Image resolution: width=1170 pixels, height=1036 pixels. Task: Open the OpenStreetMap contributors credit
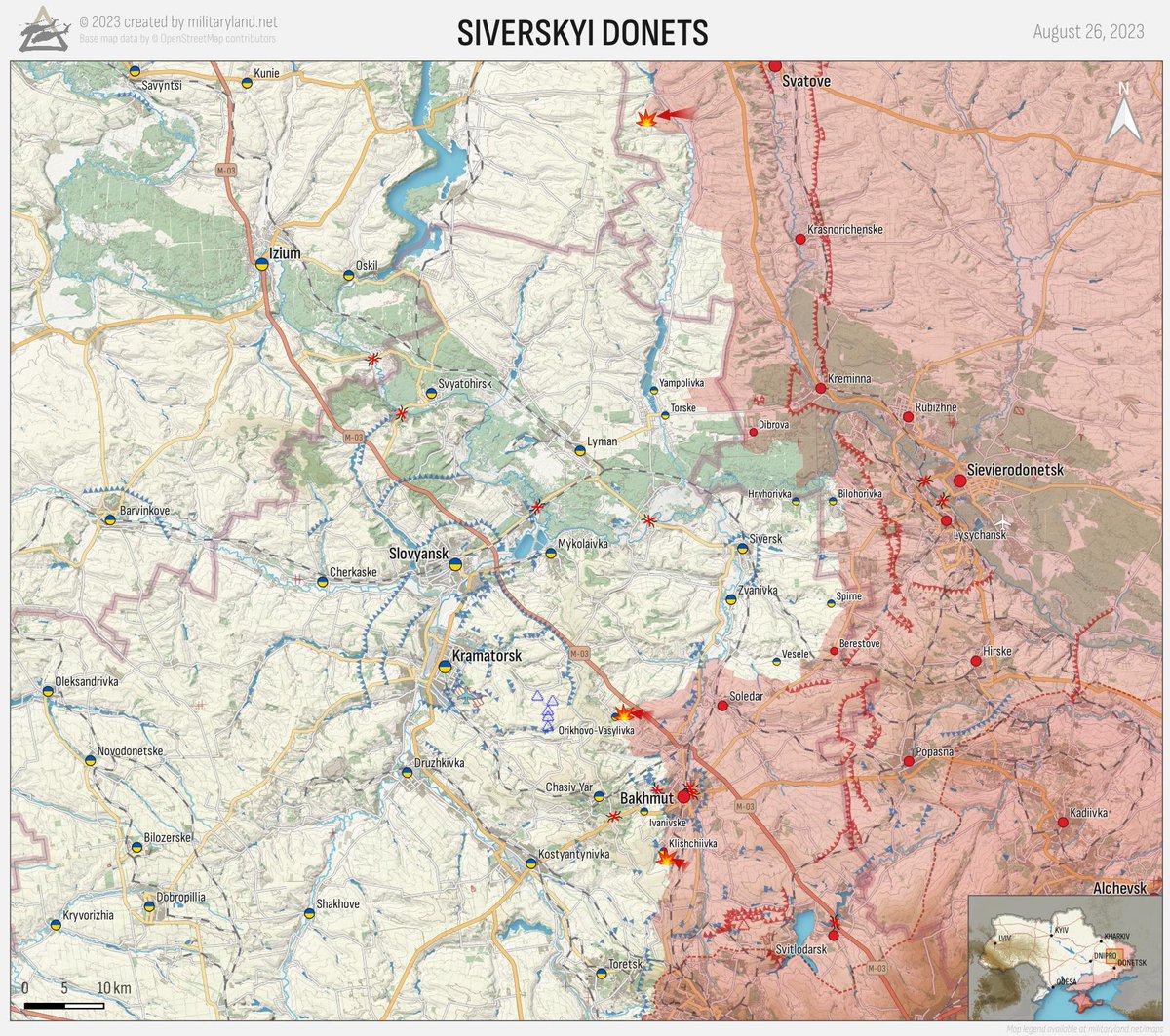[x=178, y=39]
